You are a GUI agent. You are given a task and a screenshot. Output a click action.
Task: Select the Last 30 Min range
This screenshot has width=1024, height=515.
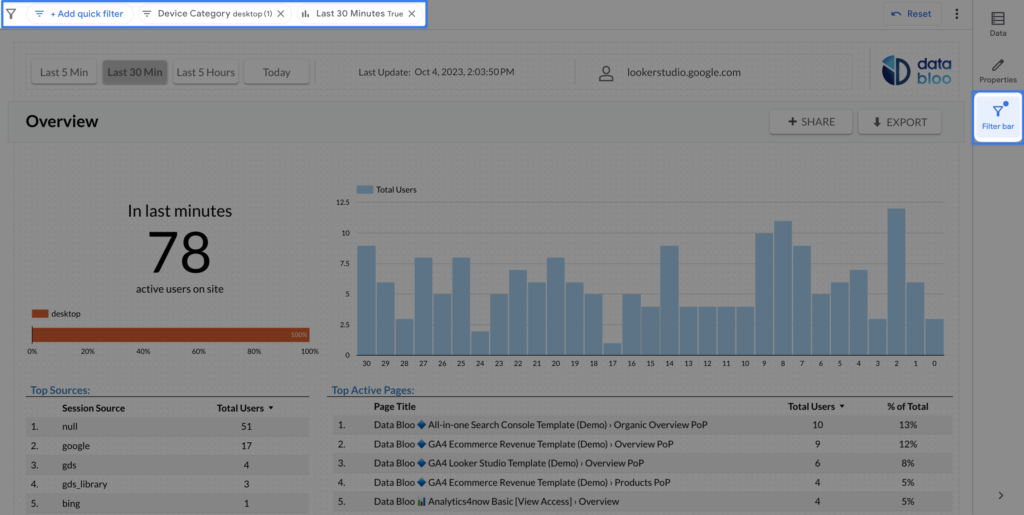coord(135,72)
